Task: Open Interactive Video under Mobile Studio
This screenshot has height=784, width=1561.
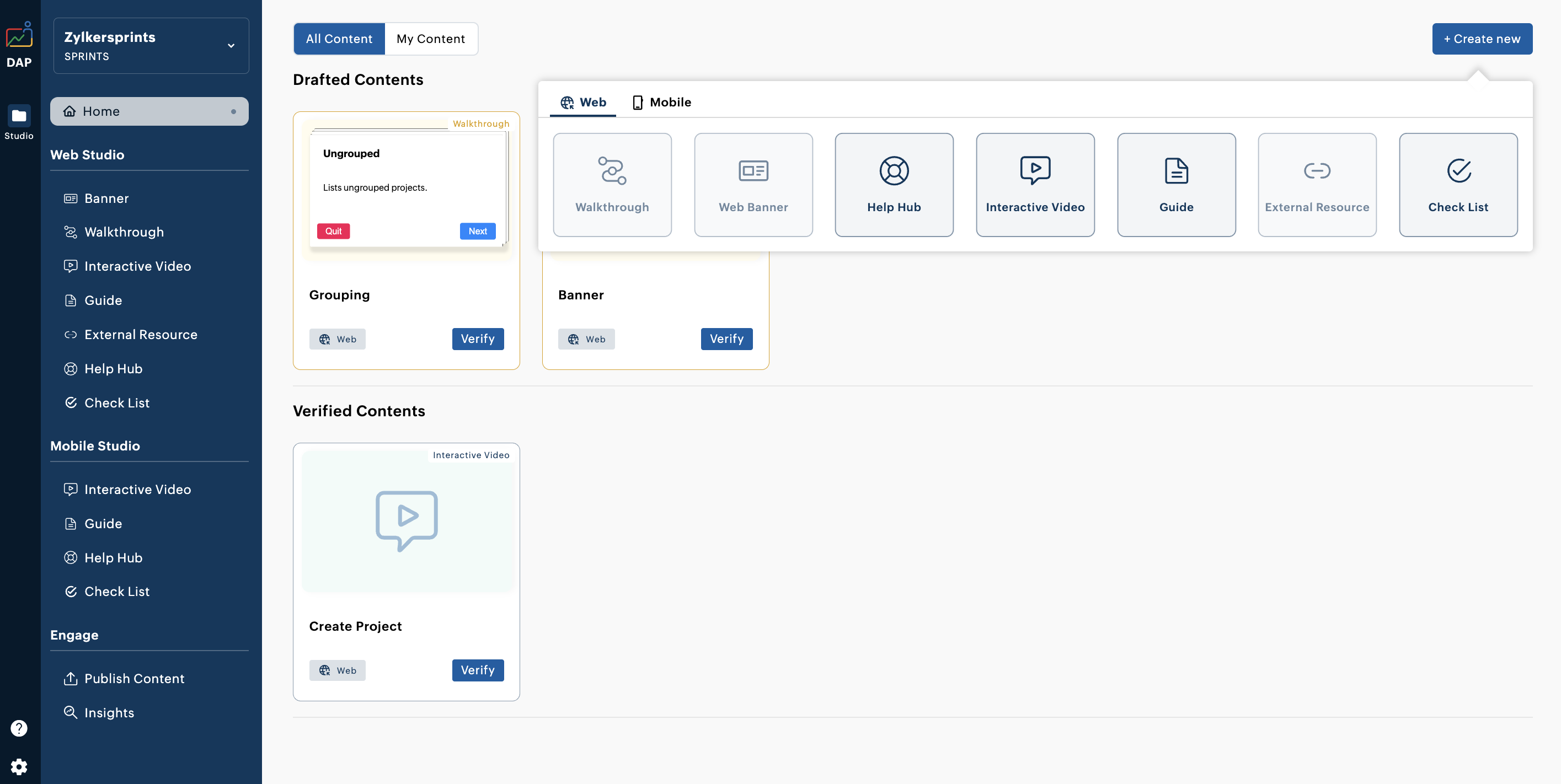Action: tap(127, 489)
